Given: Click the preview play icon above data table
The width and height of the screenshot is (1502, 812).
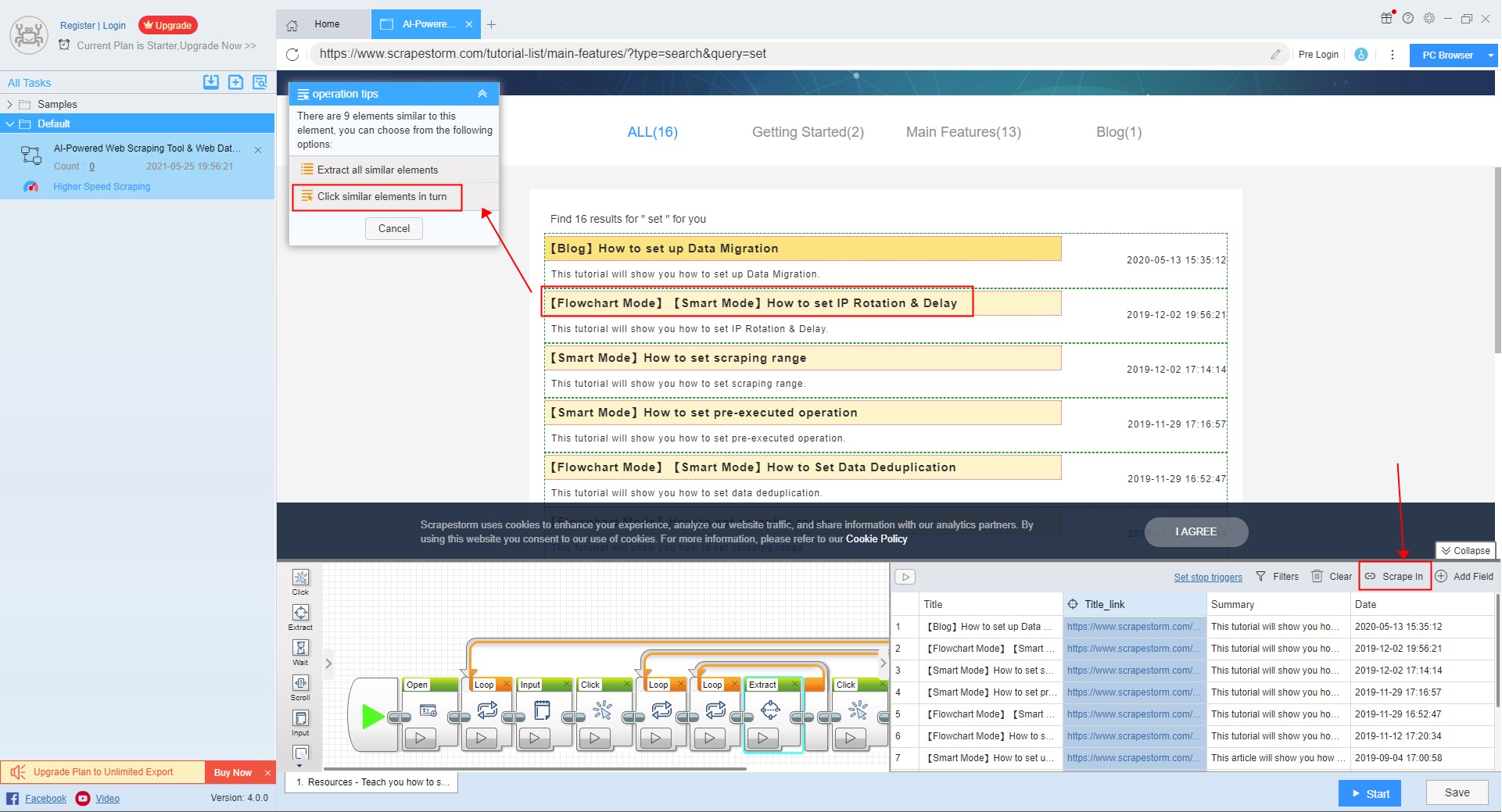Looking at the screenshot, I should 905,577.
